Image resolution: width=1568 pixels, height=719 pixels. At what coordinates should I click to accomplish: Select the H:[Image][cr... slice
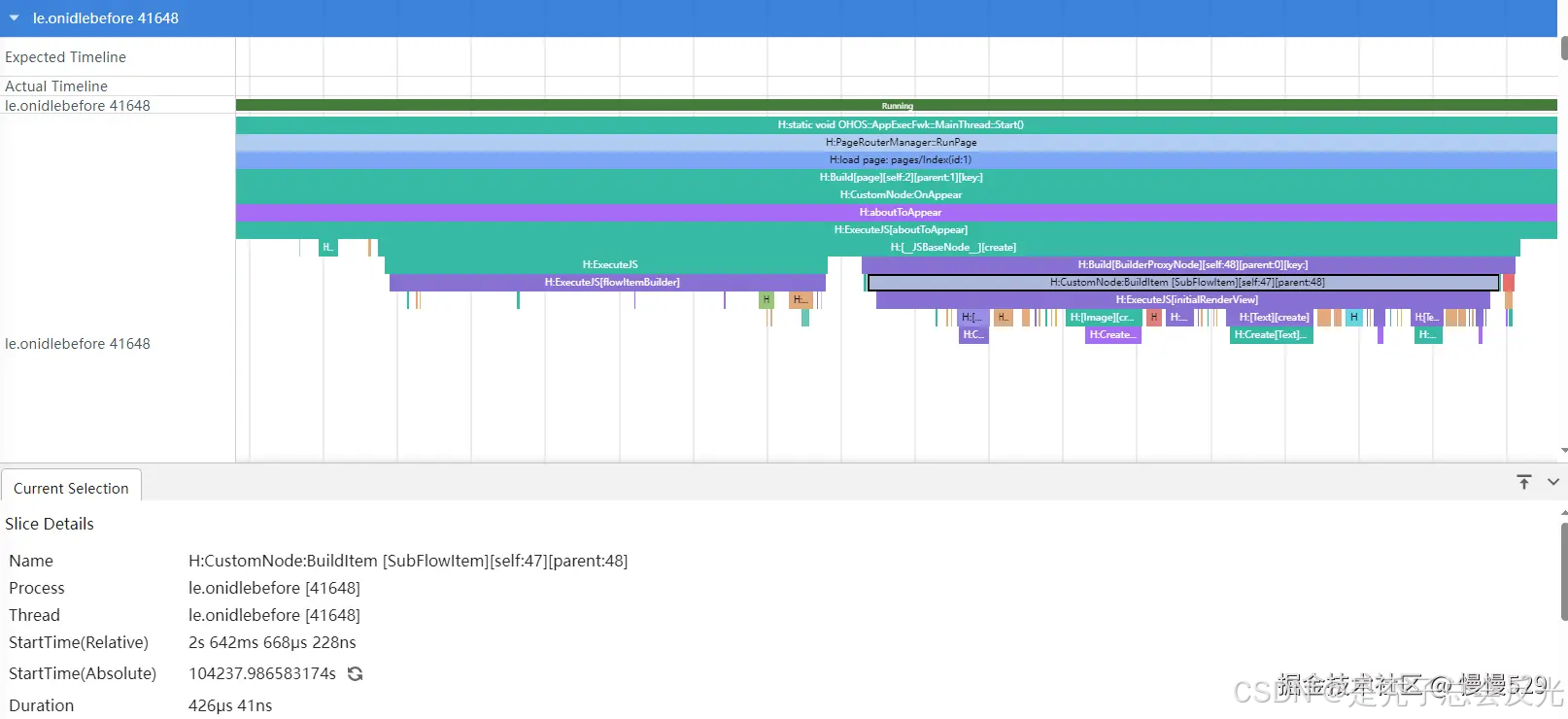click(1103, 317)
